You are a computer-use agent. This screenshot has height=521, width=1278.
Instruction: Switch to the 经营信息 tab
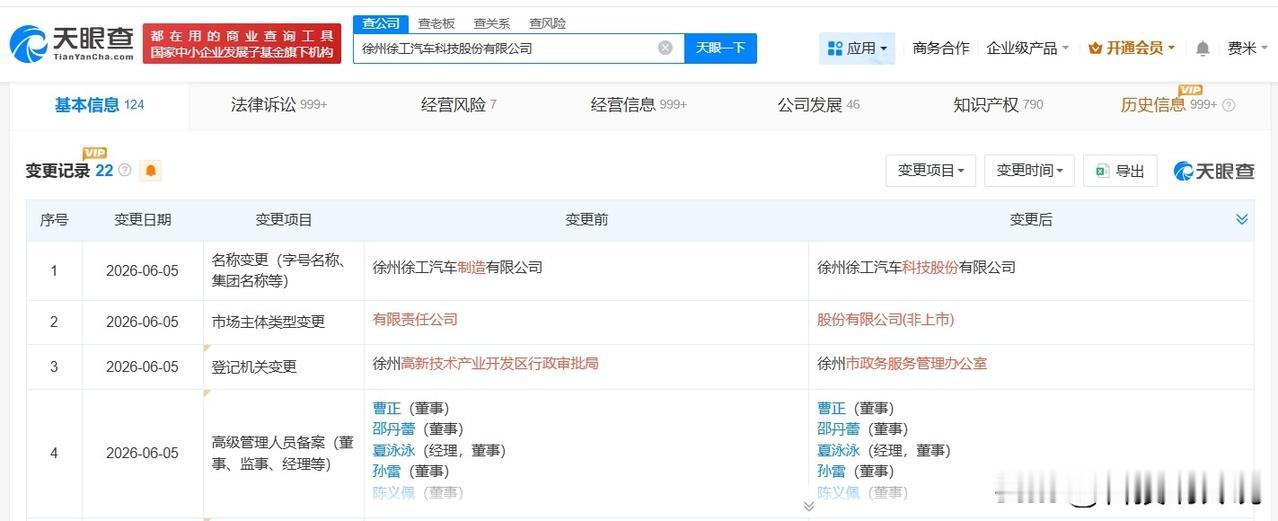click(x=638, y=105)
